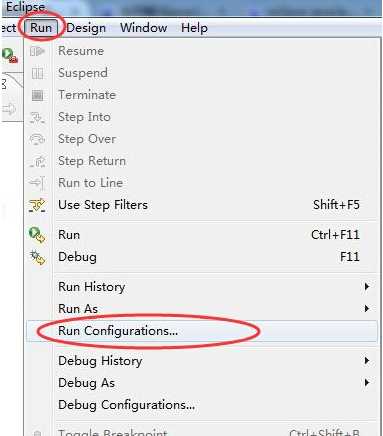Viewport: 383px width, 436px height.
Task: Choose Run Configurations... entry
Action: pyautogui.click(x=202, y=331)
